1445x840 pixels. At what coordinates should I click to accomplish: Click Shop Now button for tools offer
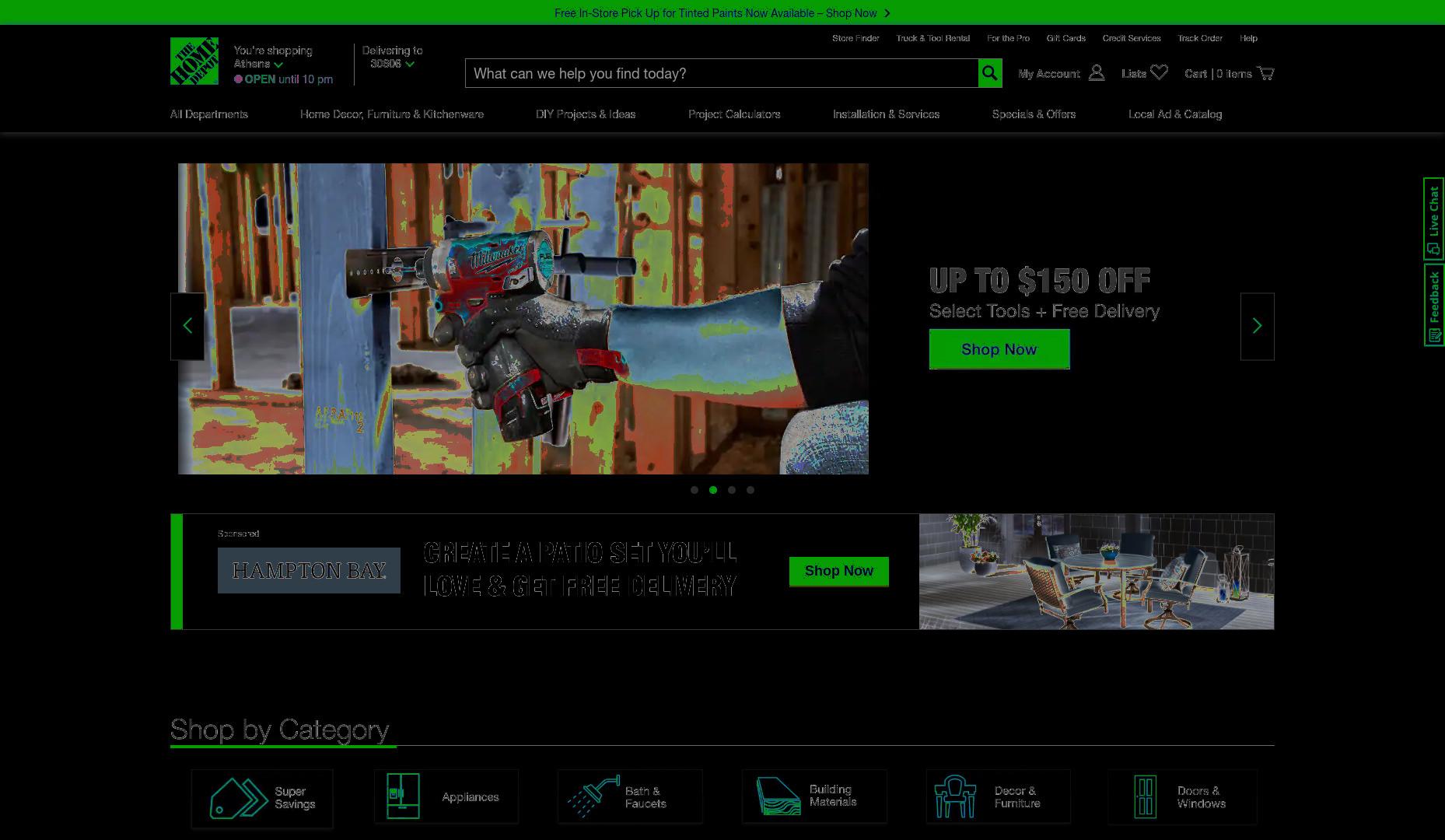[x=999, y=349]
